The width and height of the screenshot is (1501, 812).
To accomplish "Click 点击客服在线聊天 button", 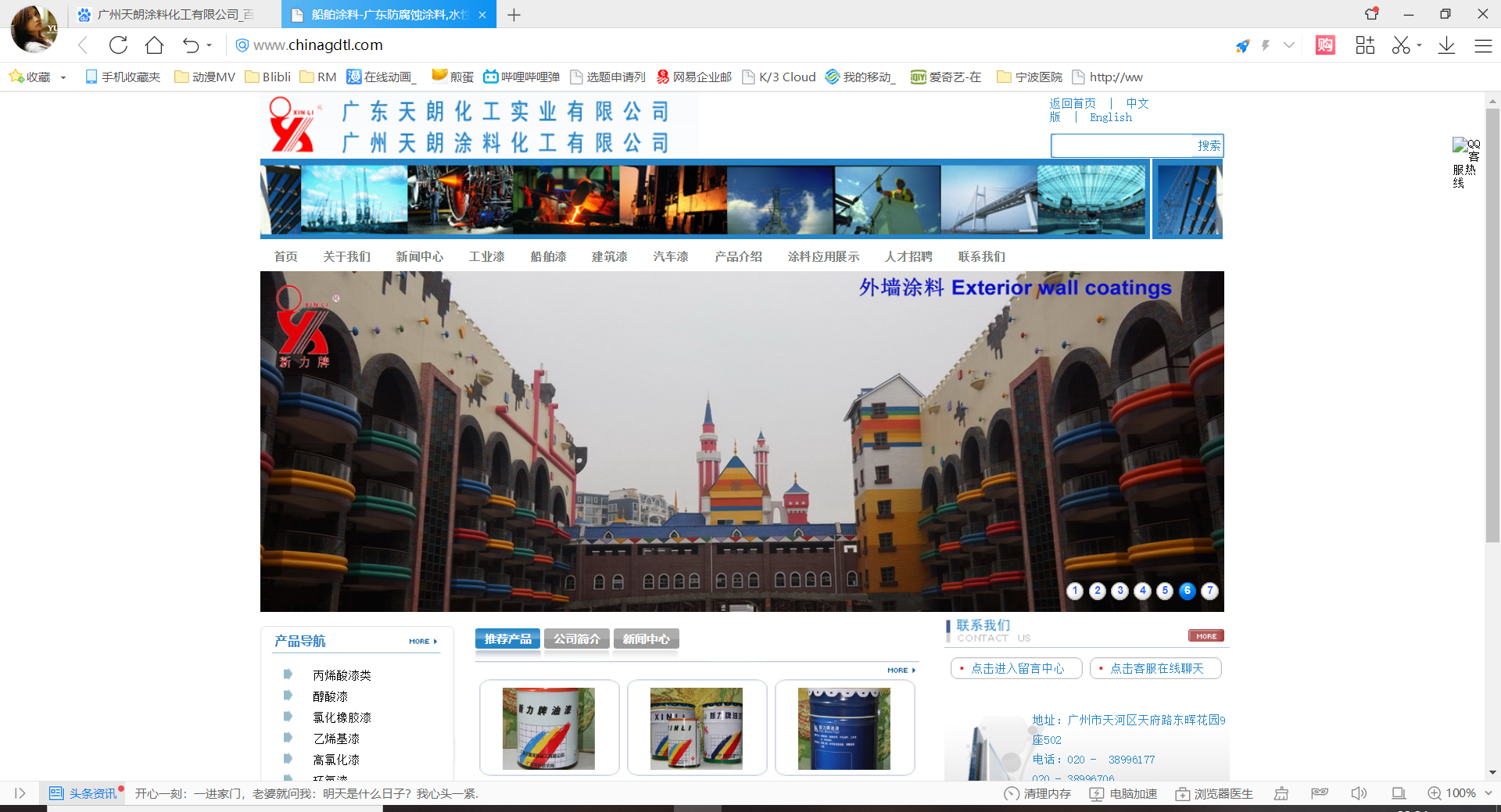I will (x=1155, y=668).
